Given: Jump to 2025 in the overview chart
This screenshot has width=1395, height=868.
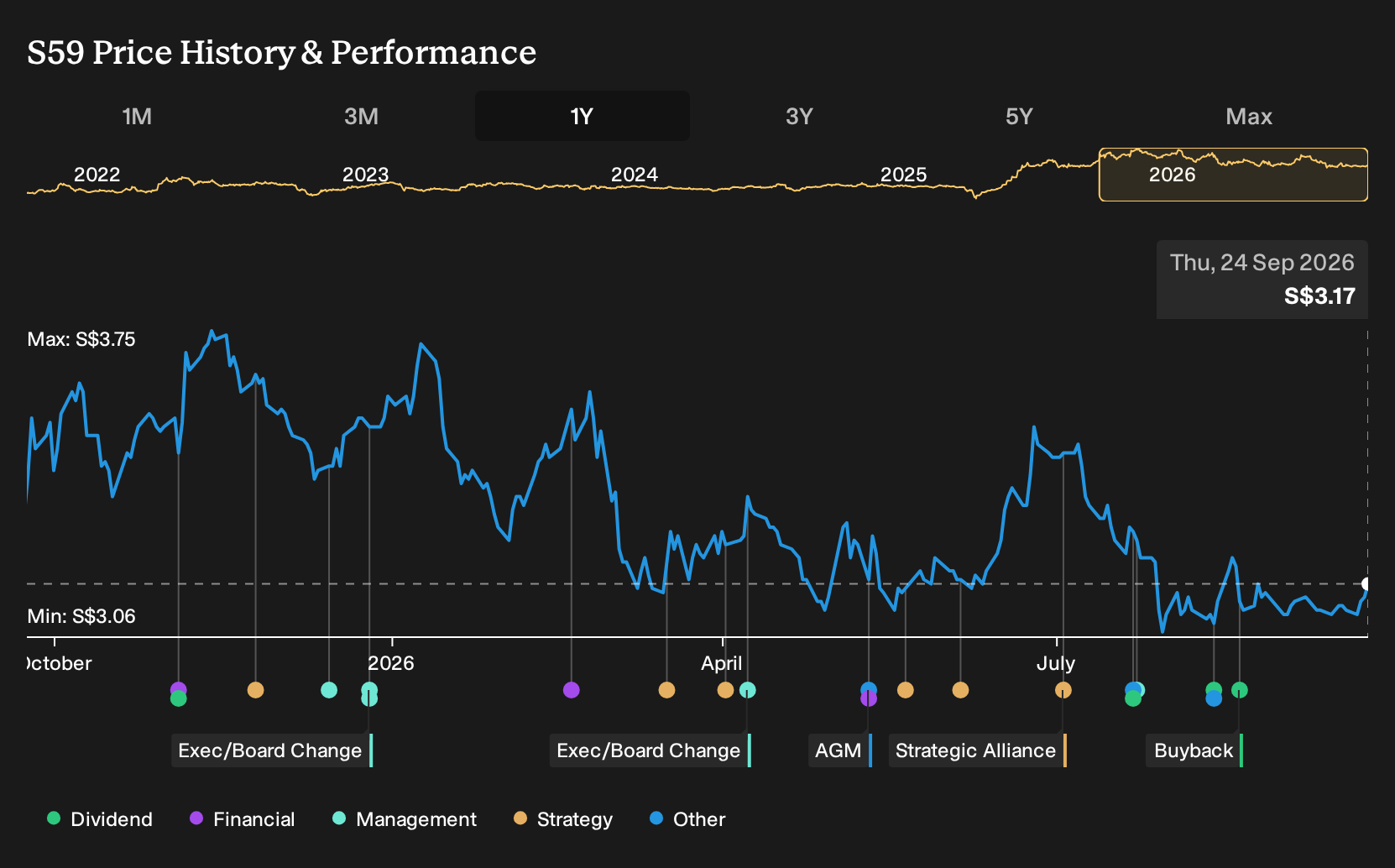Looking at the screenshot, I should [x=904, y=175].
